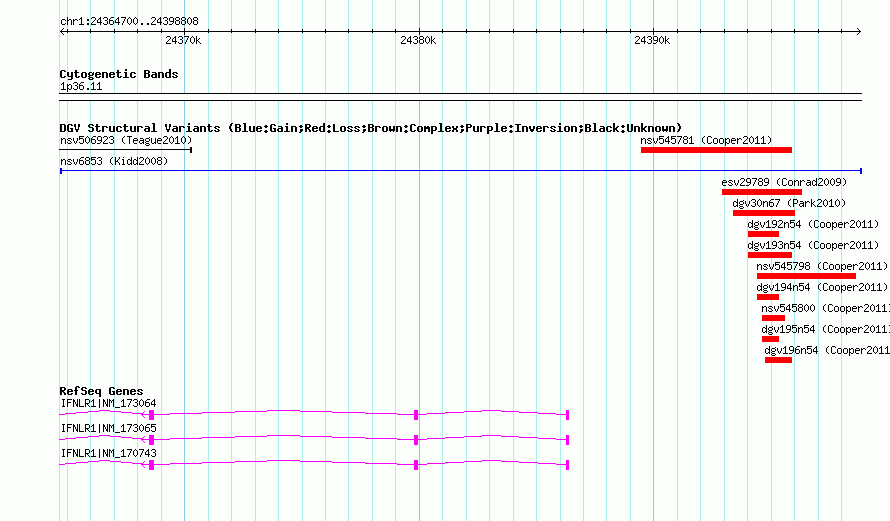
Task: Click the nsv506923 (Teague2010) variant label
Action: (x=126, y=140)
